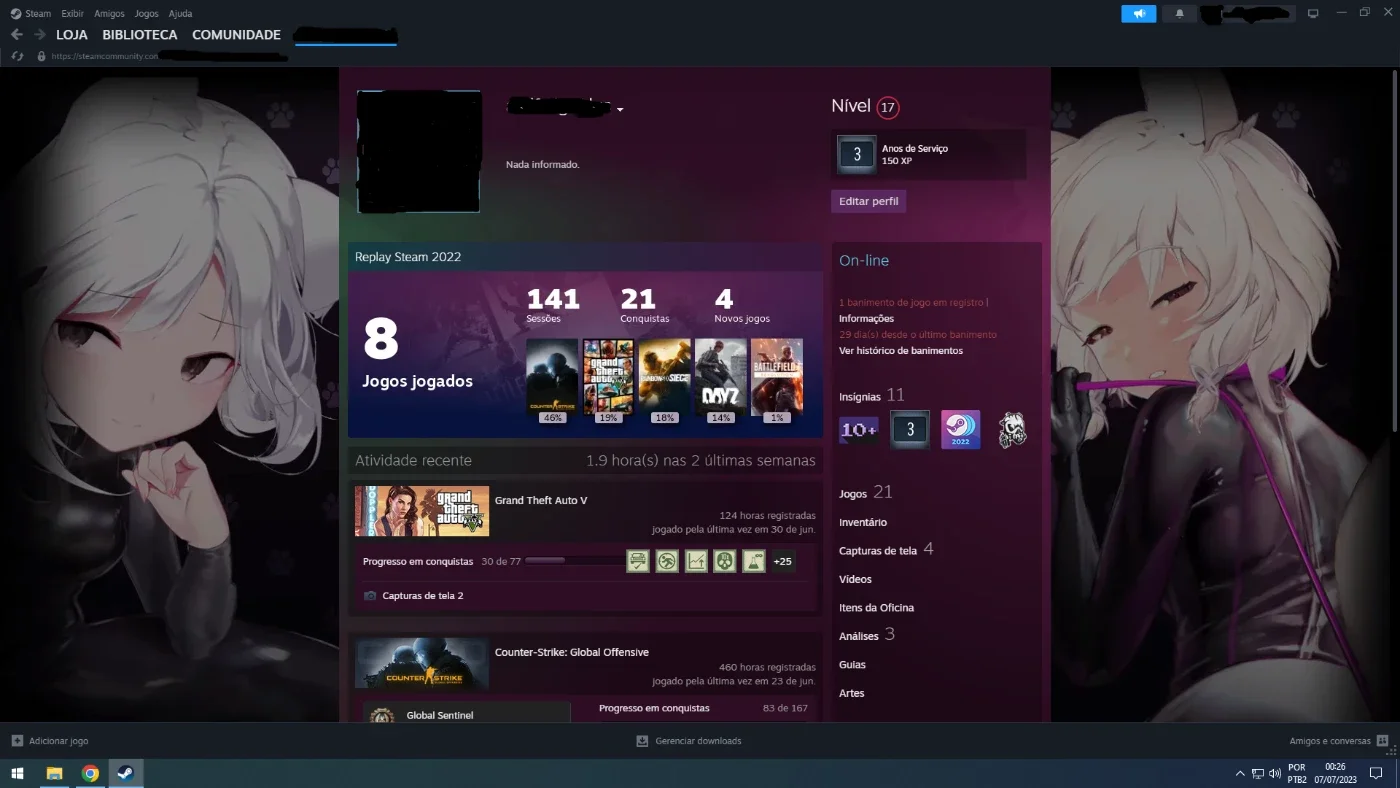This screenshot has width=1400, height=788.
Task: Open the running-man achievement icon
Action: (x=667, y=561)
